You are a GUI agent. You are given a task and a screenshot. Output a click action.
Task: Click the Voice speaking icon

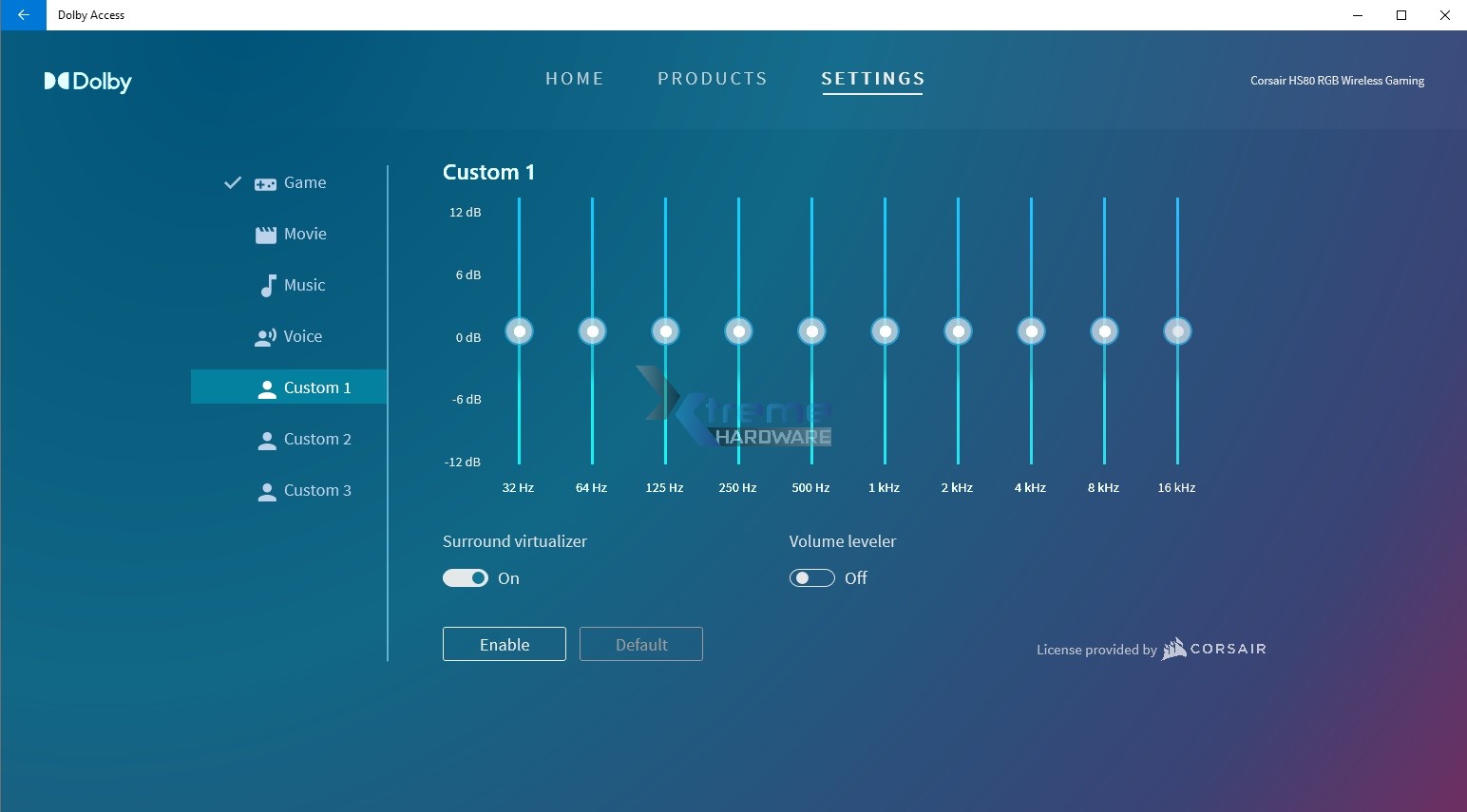[x=264, y=336]
